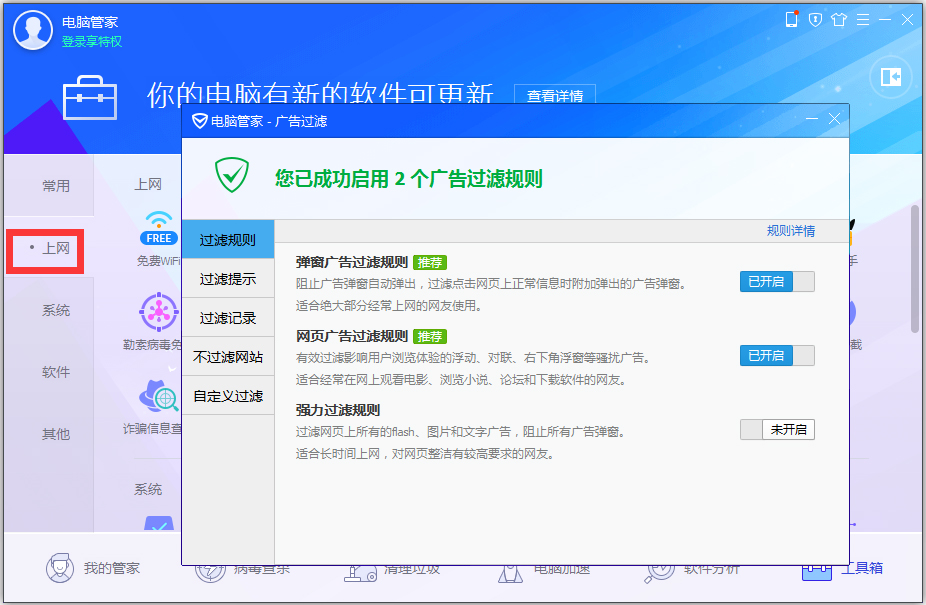Close the 广告过滤 dialog
Screen dimensions: 926x605
[834, 119]
